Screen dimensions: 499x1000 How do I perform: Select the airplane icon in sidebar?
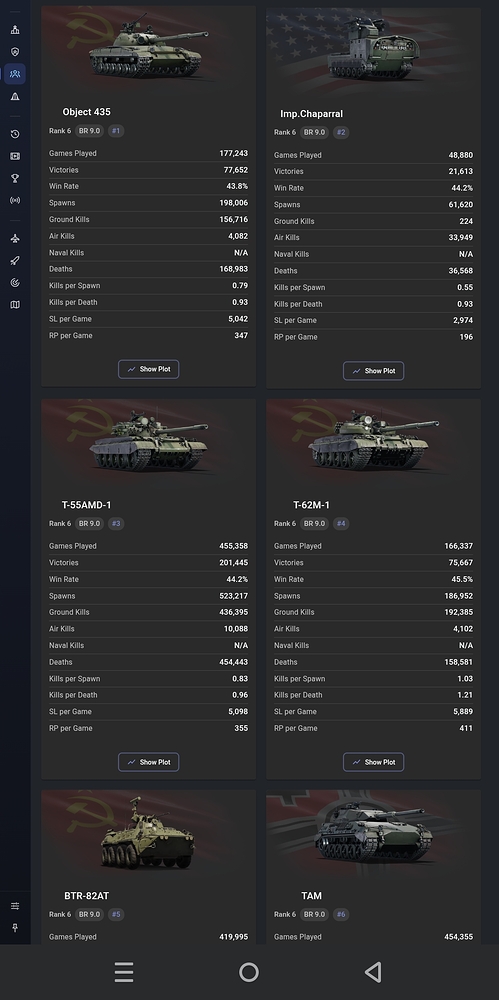coord(15,239)
